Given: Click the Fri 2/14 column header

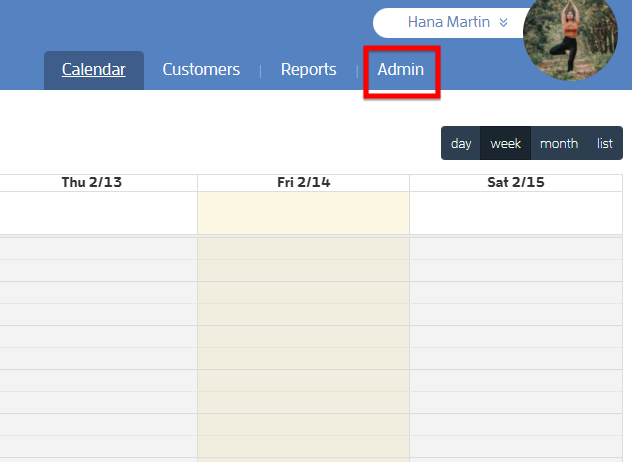Looking at the screenshot, I should 304,183.
